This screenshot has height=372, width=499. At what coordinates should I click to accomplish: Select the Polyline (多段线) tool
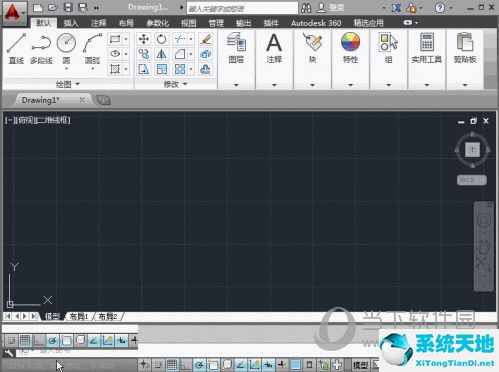pos(41,48)
